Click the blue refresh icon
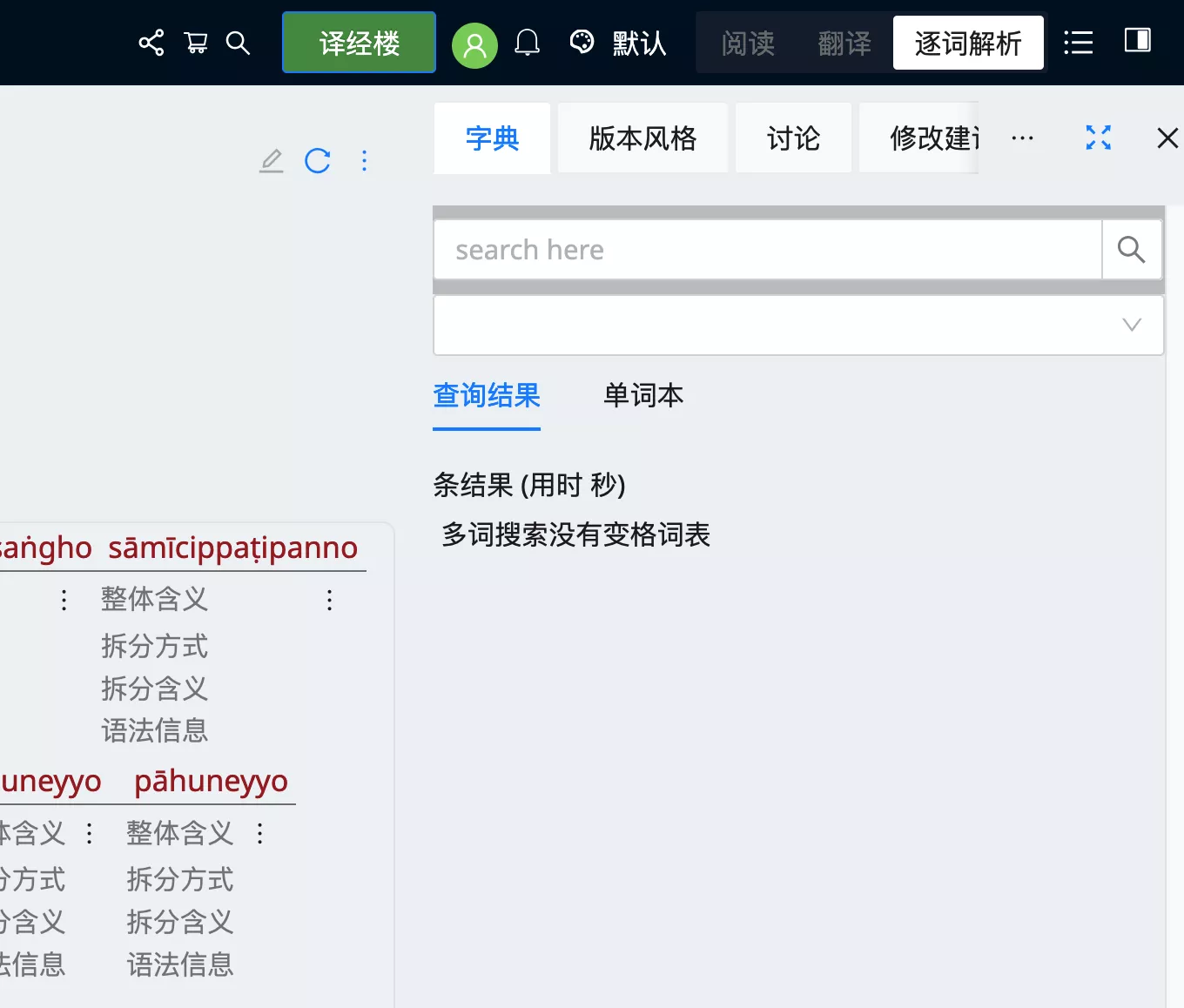This screenshot has height=1008, width=1184. coord(318,160)
